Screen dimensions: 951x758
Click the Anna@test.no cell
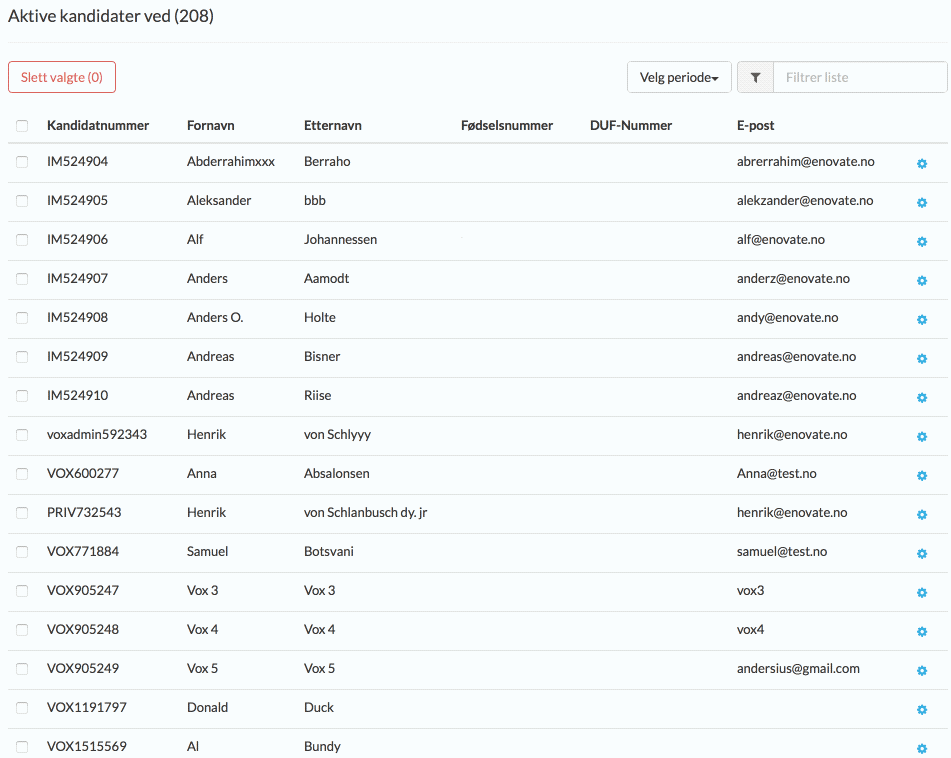tap(776, 474)
